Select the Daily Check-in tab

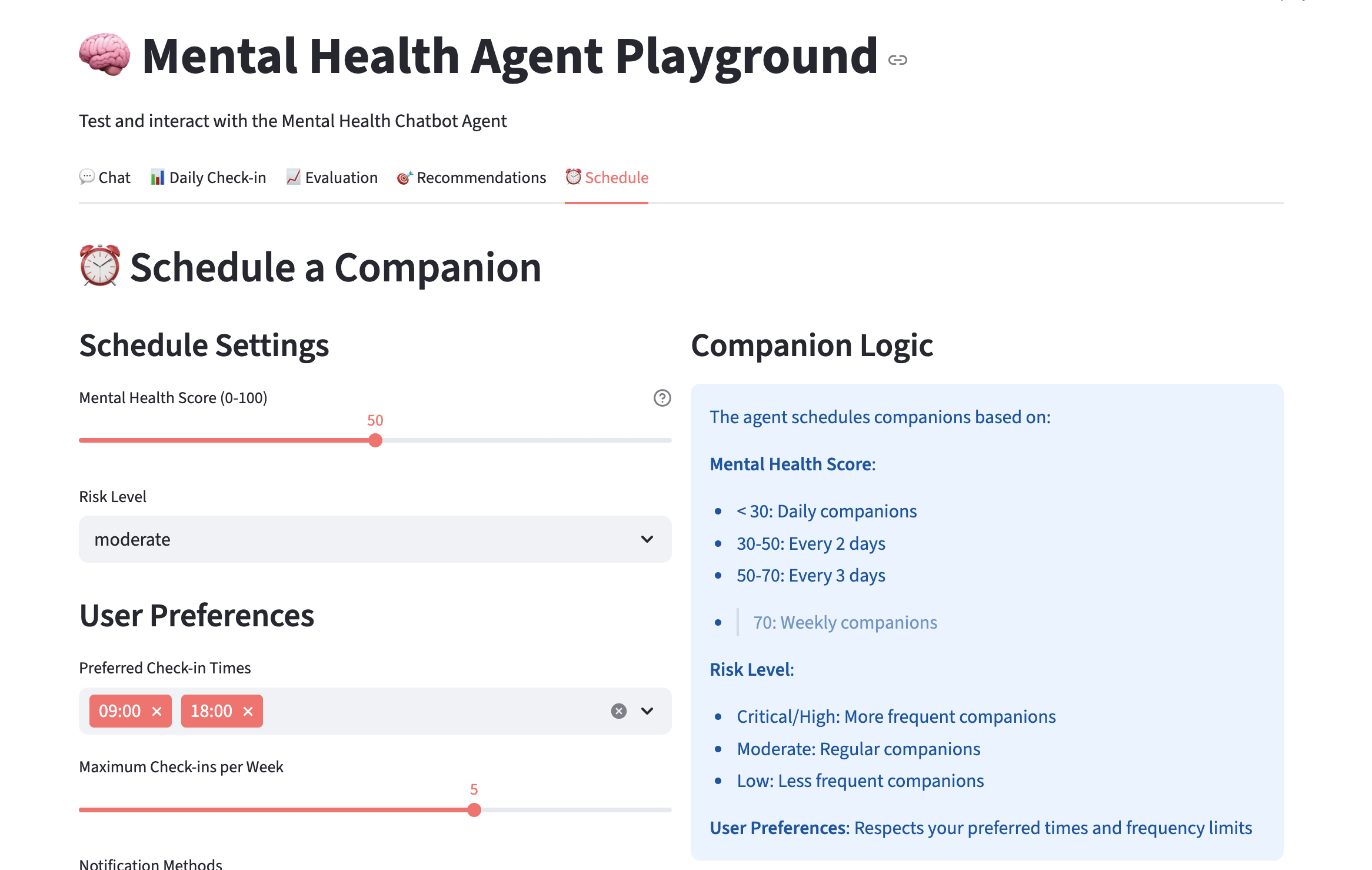(x=217, y=177)
